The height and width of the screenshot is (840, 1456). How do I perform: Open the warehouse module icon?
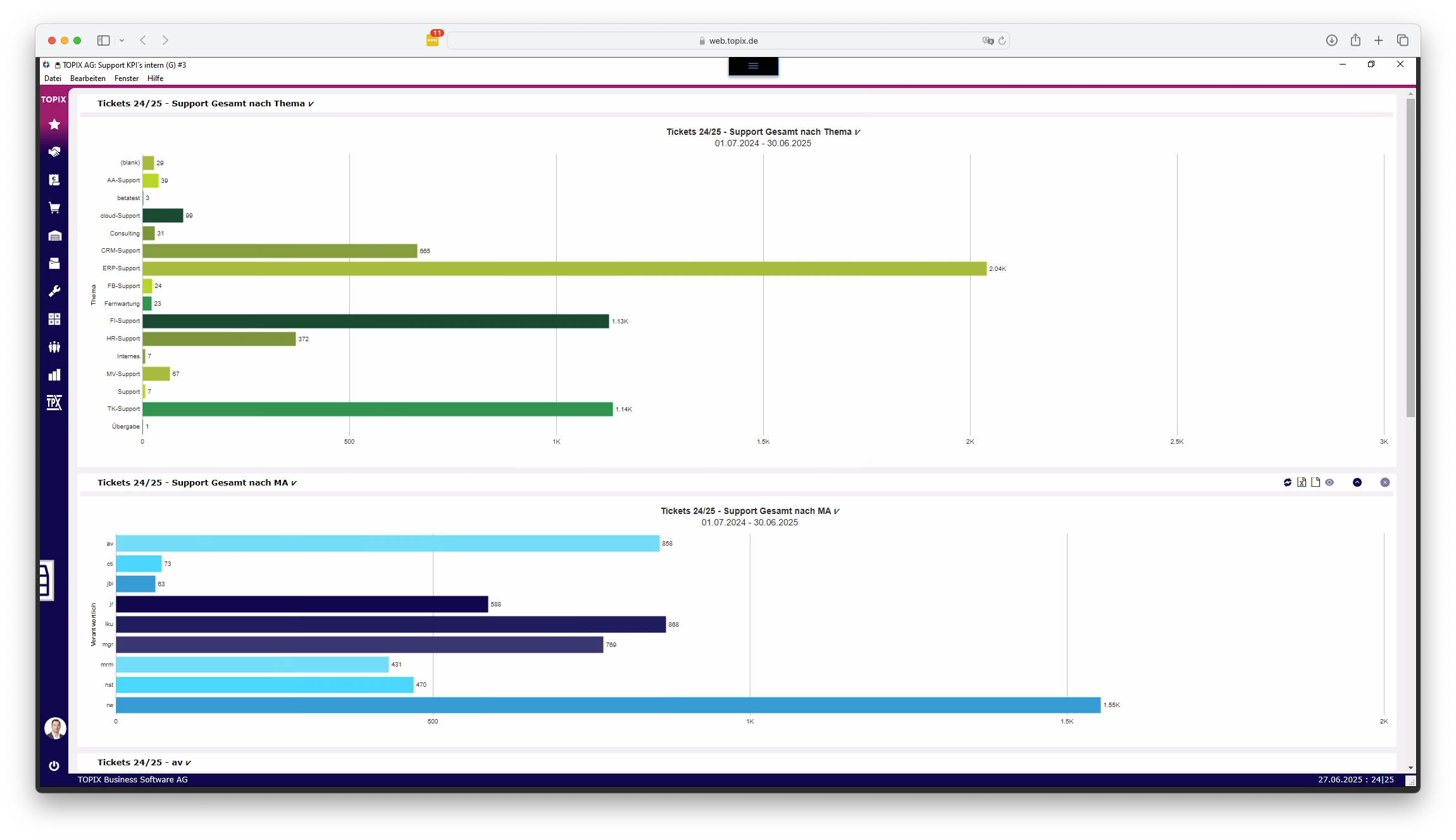(54, 235)
